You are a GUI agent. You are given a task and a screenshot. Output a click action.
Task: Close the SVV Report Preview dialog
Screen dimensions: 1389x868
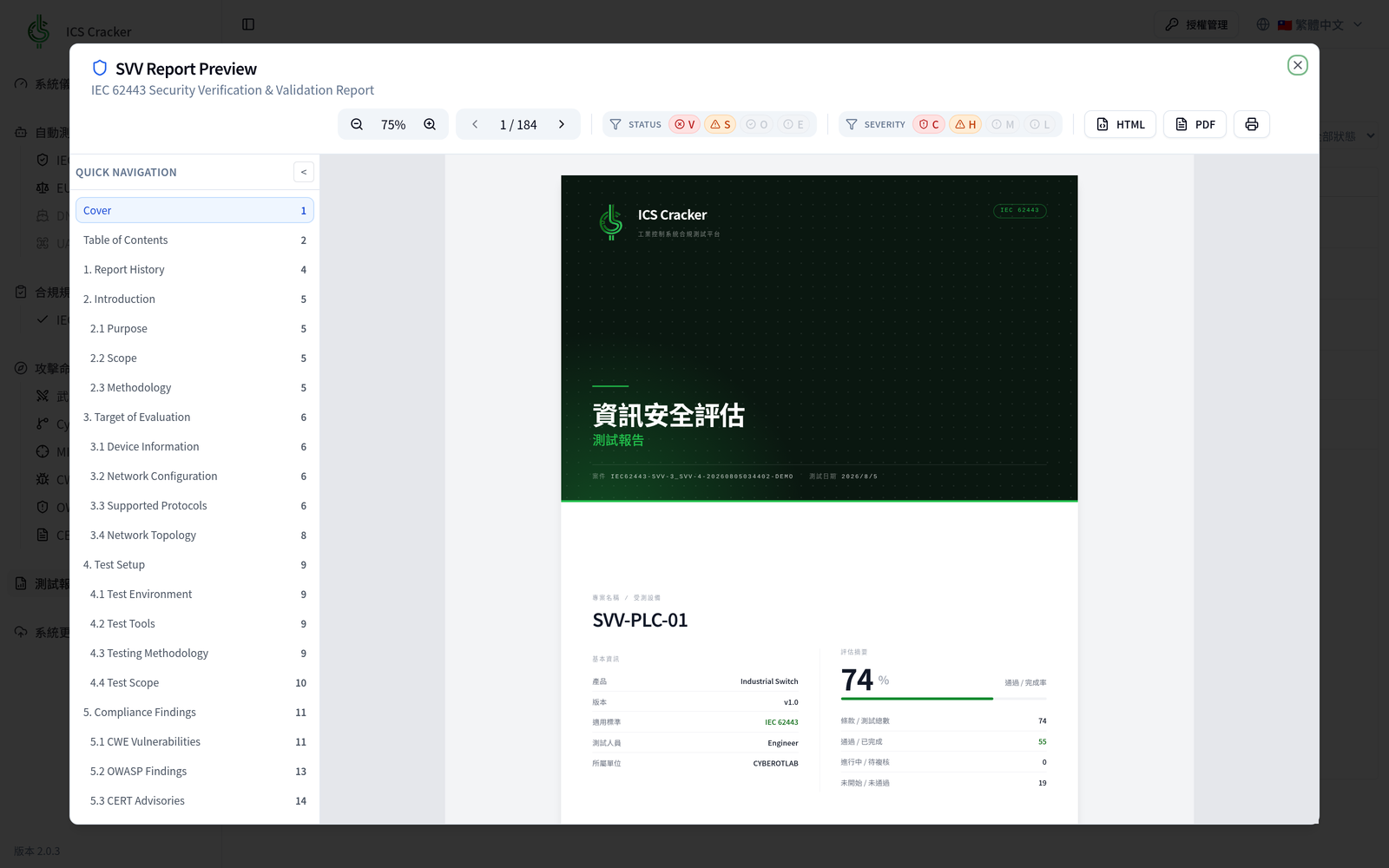(1298, 65)
